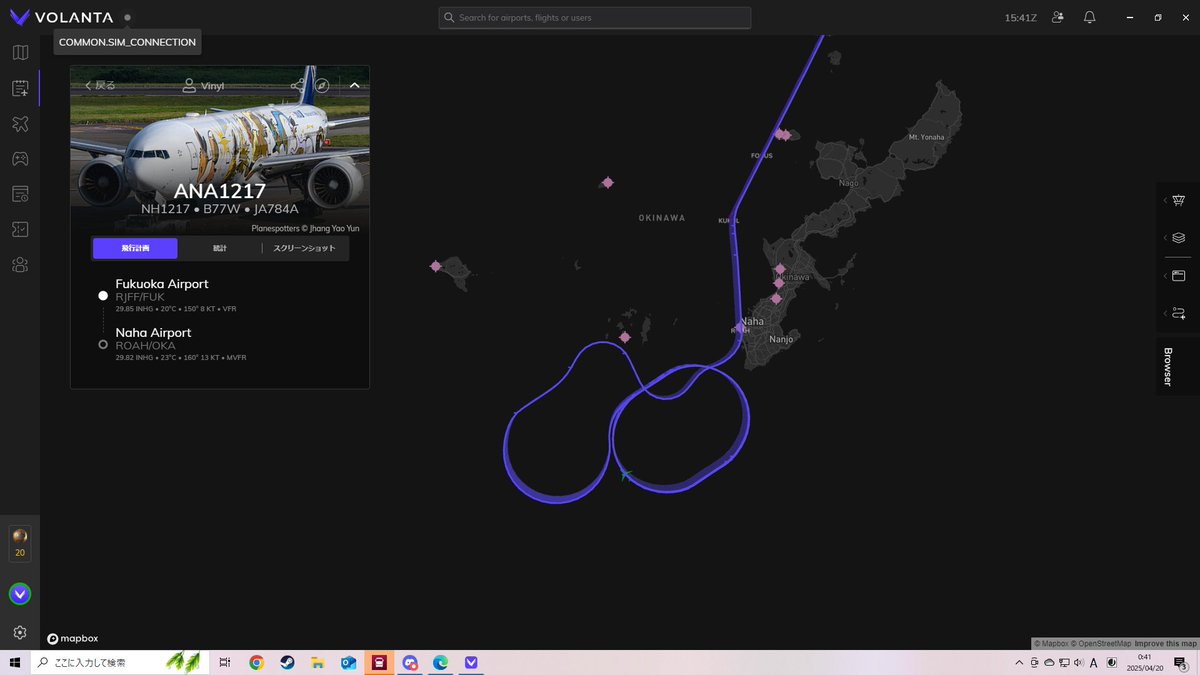Go back with the 戻る button

[100, 86]
